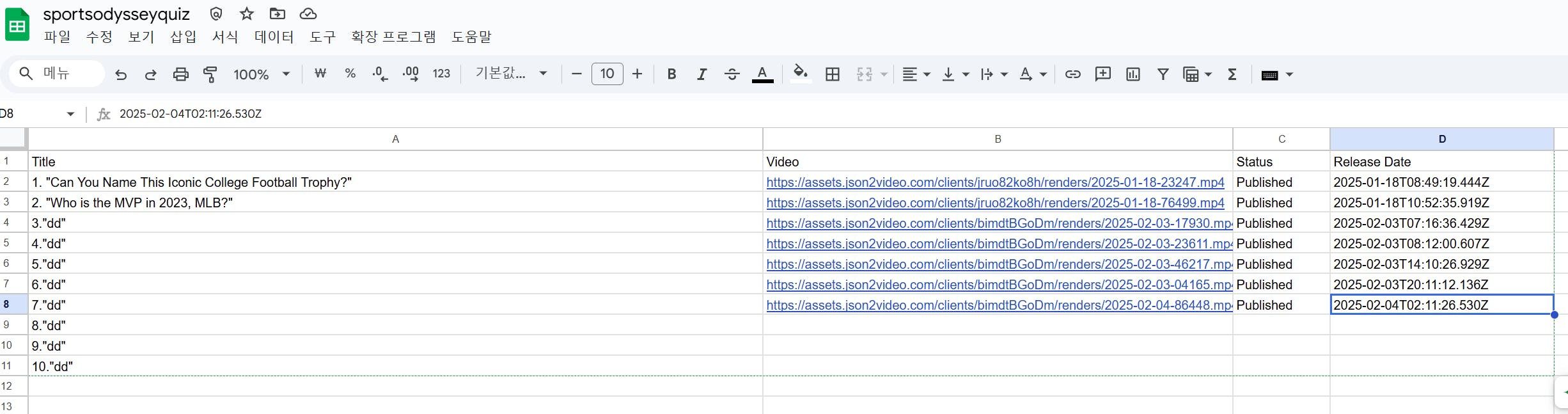Expand the font family dropdown
1568x414 pixels.
click(x=511, y=74)
